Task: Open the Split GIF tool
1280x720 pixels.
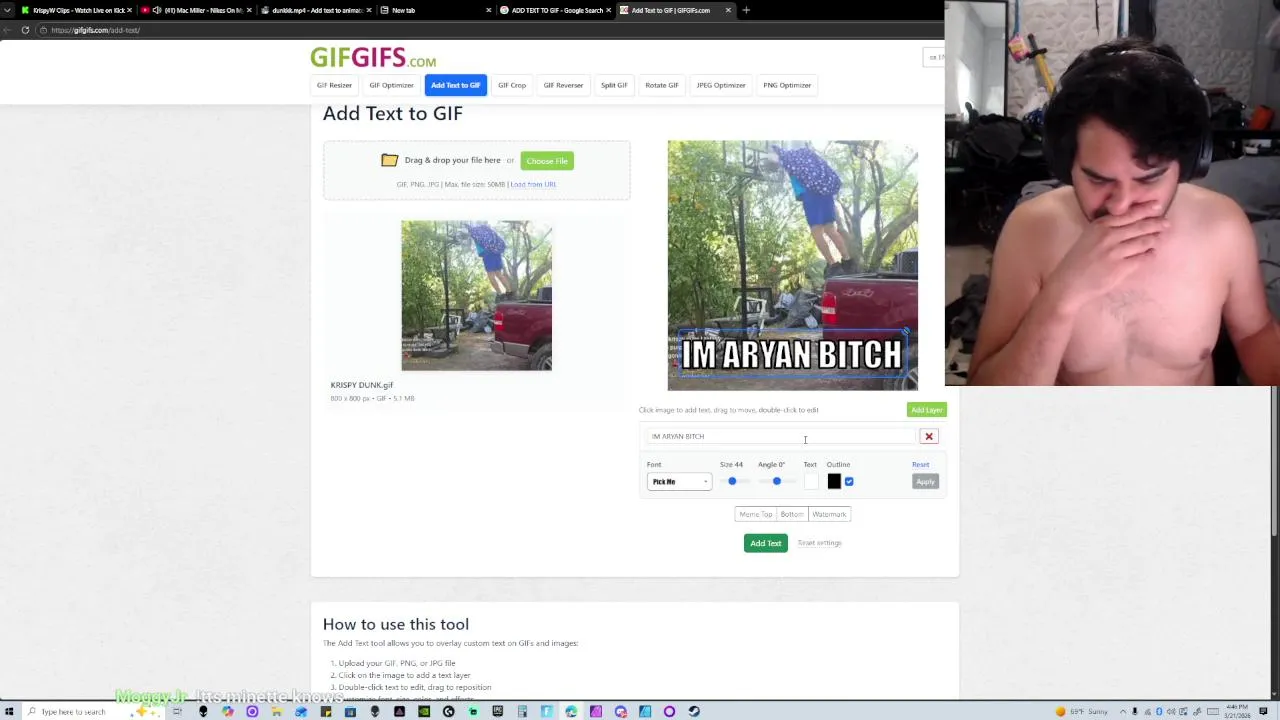Action: tap(614, 85)
